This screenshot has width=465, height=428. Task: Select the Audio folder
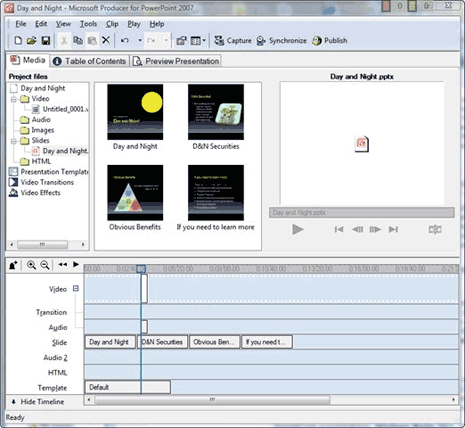click(x=41, y=120)
